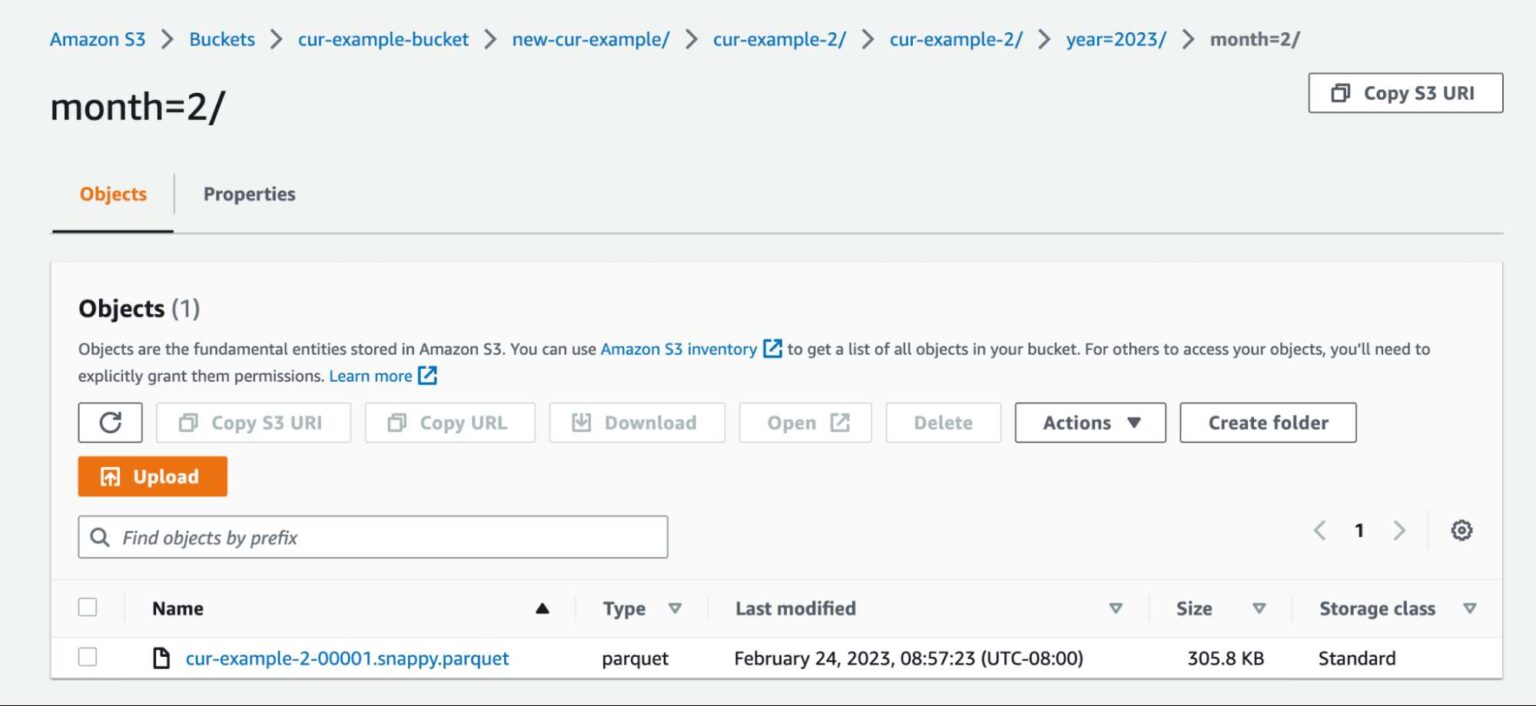
Task: Click the refresh objects icon
Action: pos(110,422)
